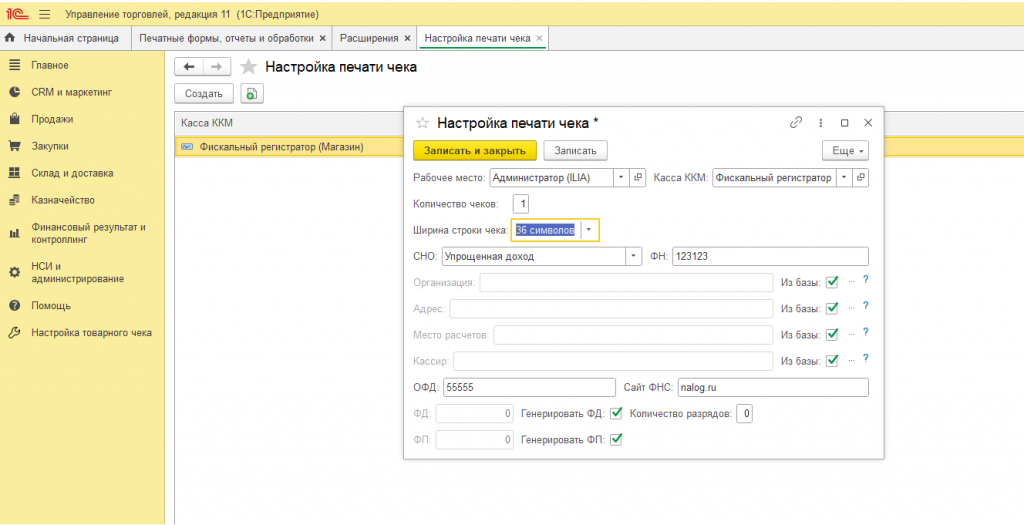Click the Количество разрядов field
This screenshot has height=525, width=1024.
point(744,413)
